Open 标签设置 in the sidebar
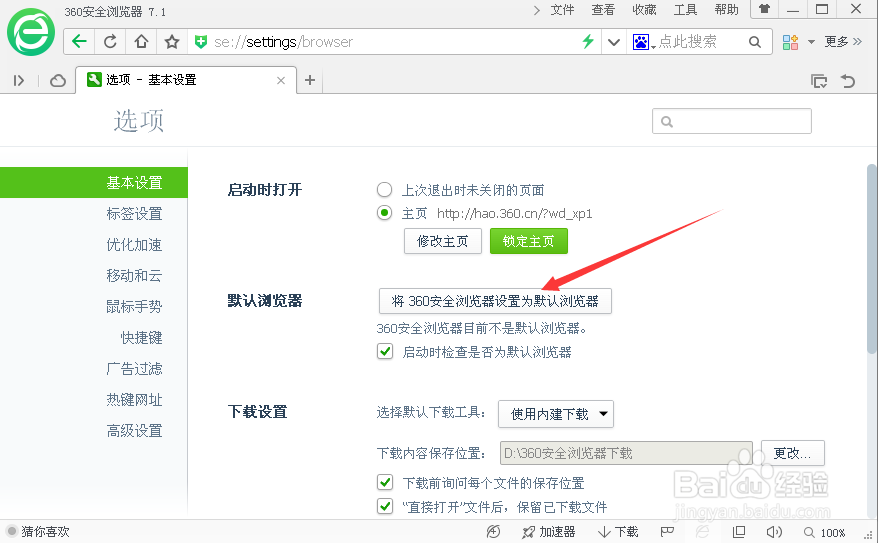Image resolution: width=878 pixels, height=543 pixels. [134, 213]
